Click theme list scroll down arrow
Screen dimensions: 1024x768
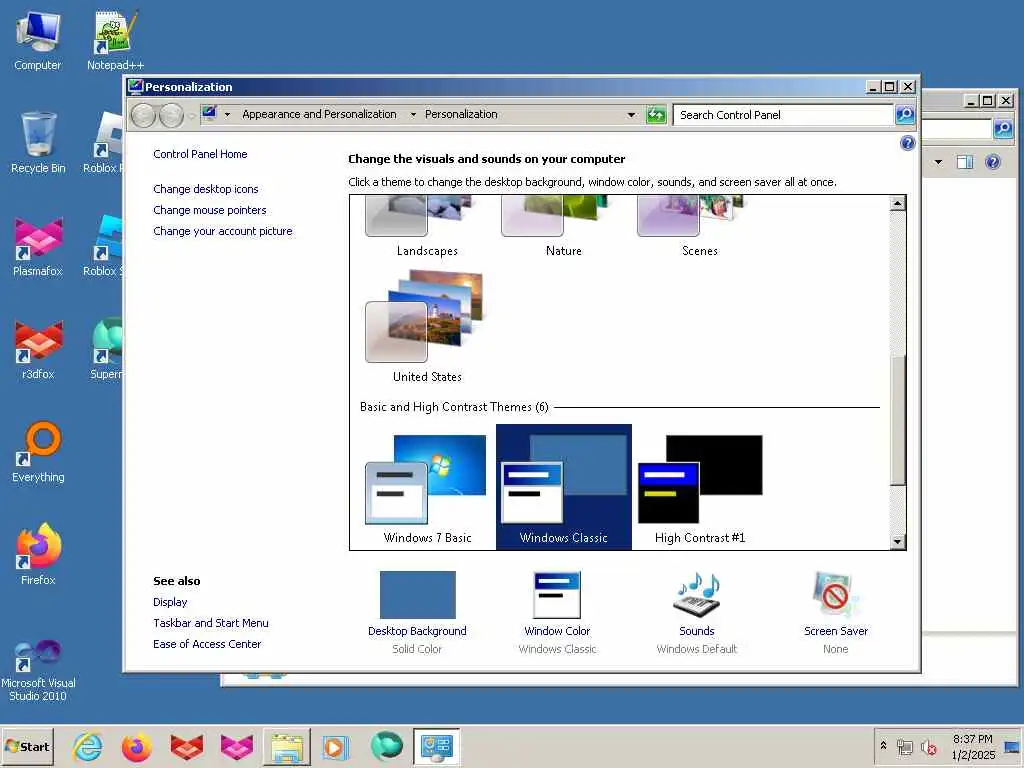pyautogui.click(x=897, y=541)
